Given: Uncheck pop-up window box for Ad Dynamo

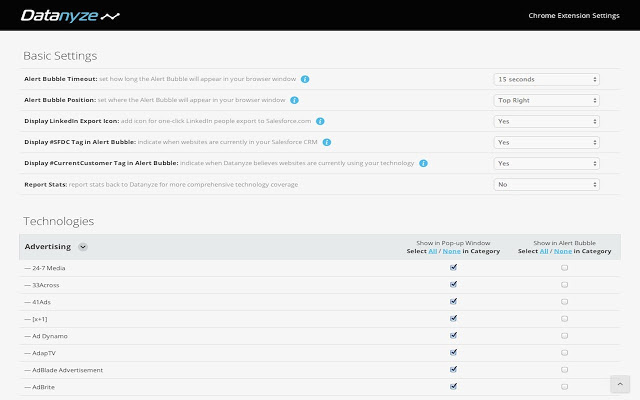Looking at the screenshot, I should click(x=453, y=336).
